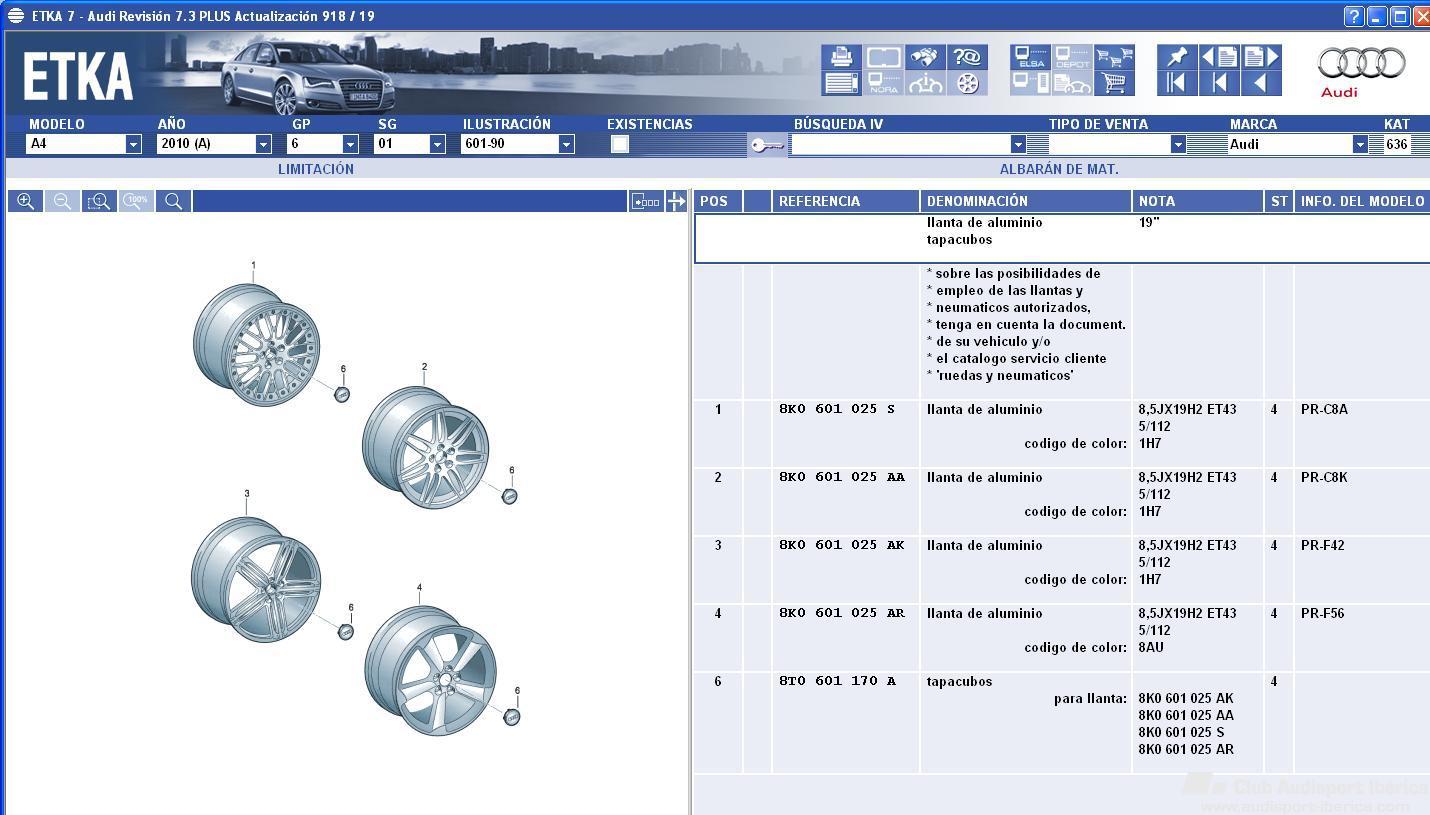Click the plain magnifier icon
The height and width of the screenshot is (815, 1430).
[x=173, y=201]
